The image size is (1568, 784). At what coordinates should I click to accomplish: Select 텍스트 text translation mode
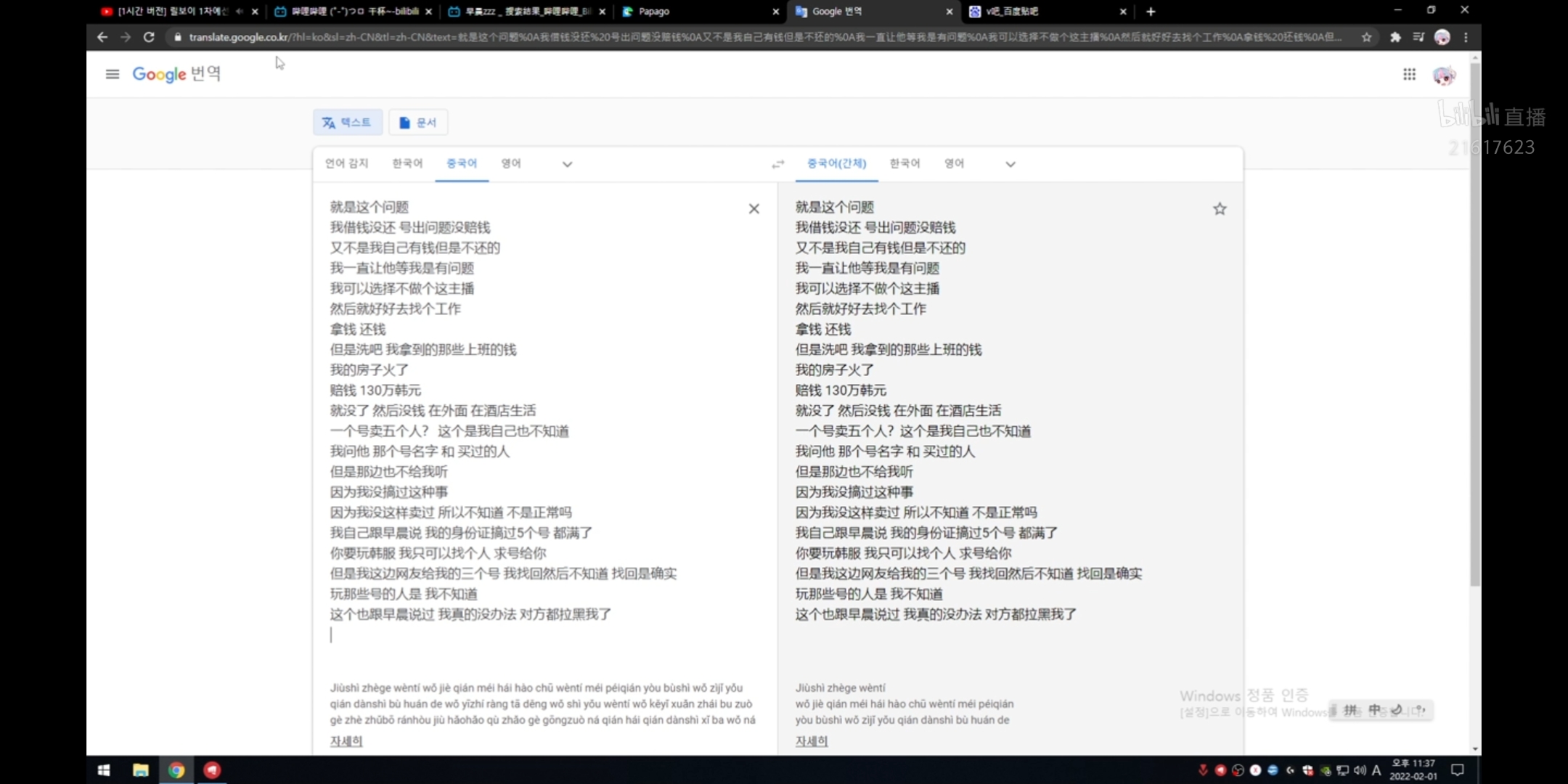348,123
